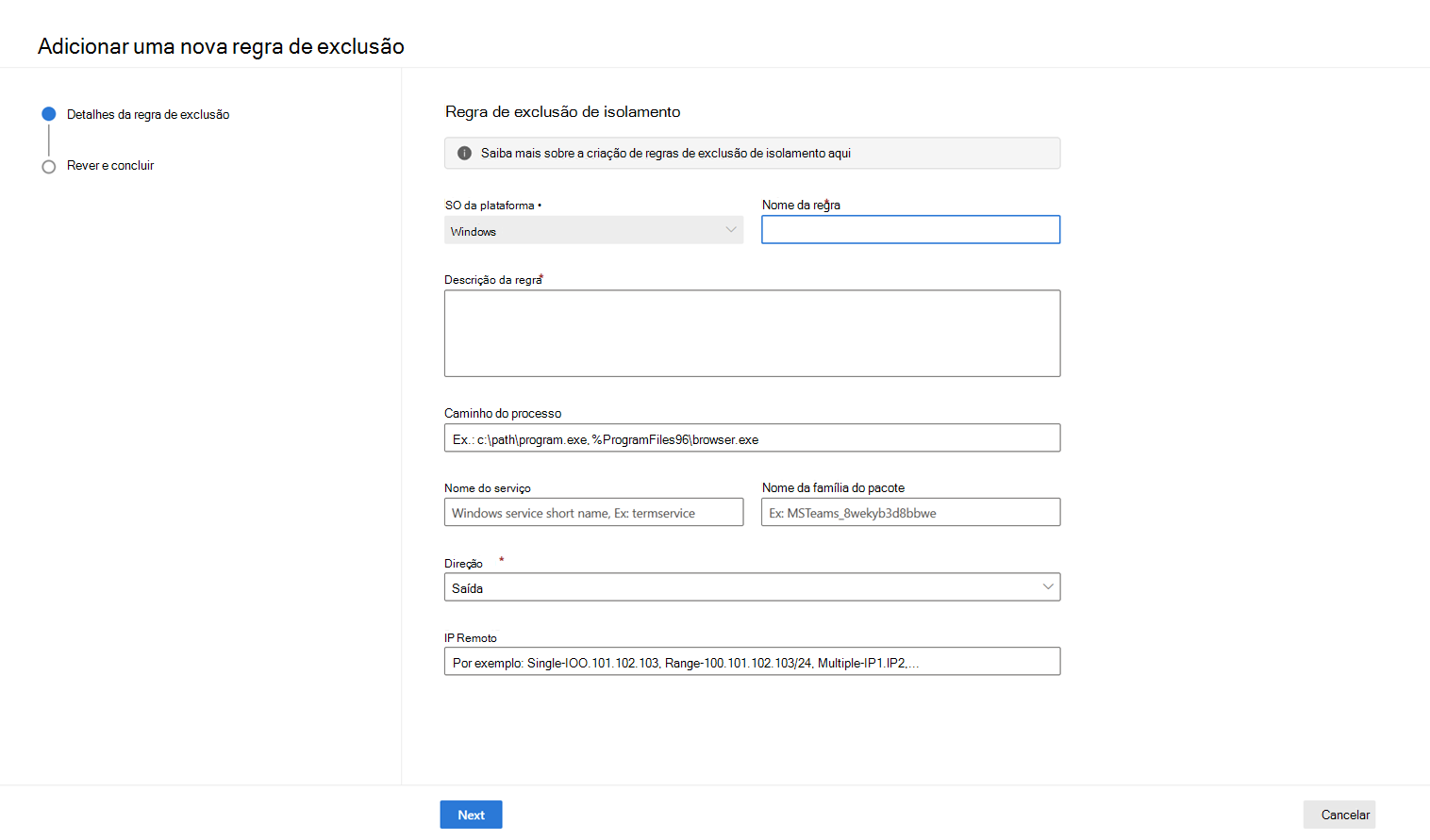Image resolution: width=1430 pixels, height=840 pixels.
Task: Click the empty circle beside Rever e concluir
Action: coord(49,166)
